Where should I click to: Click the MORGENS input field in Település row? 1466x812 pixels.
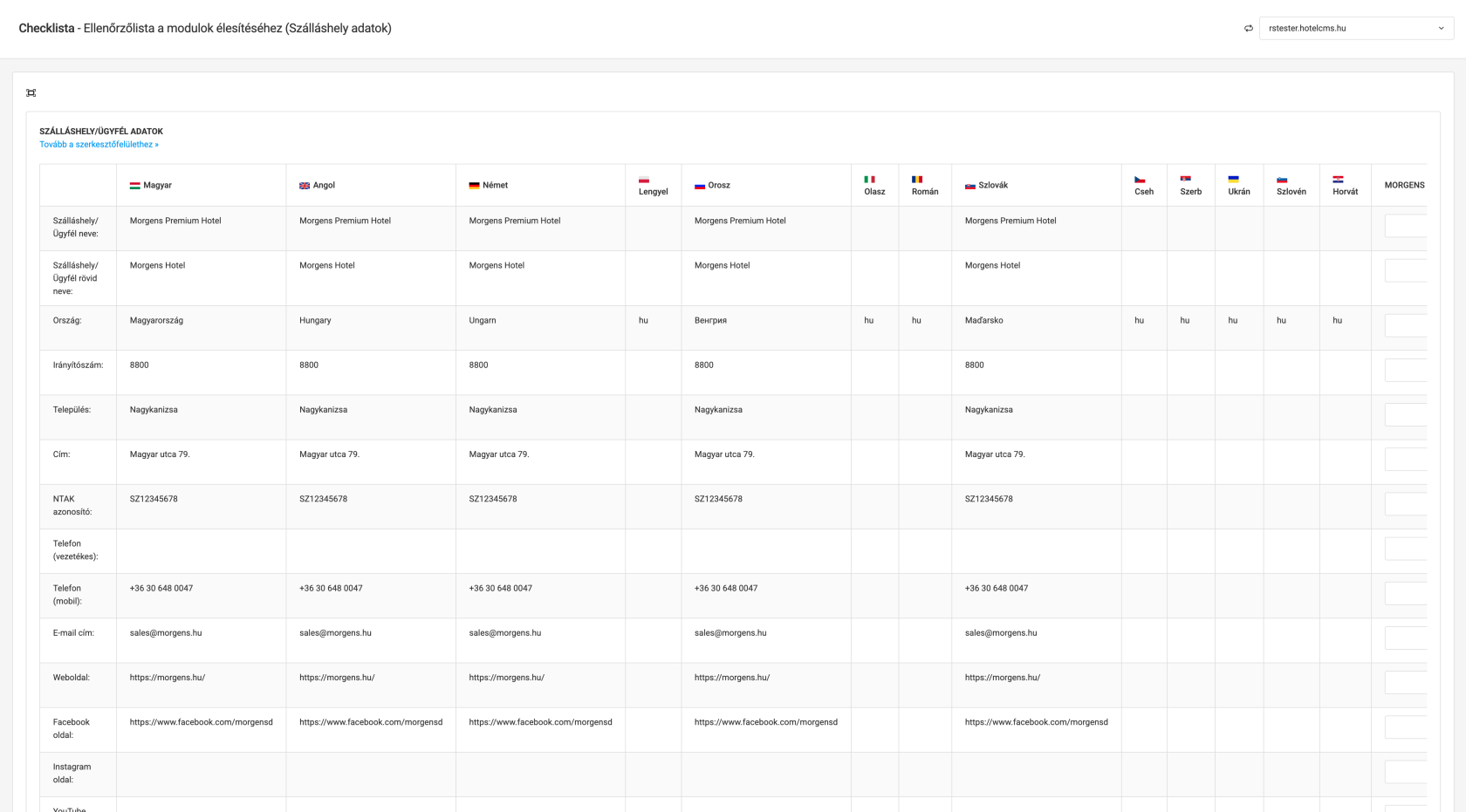point(1405,414)
